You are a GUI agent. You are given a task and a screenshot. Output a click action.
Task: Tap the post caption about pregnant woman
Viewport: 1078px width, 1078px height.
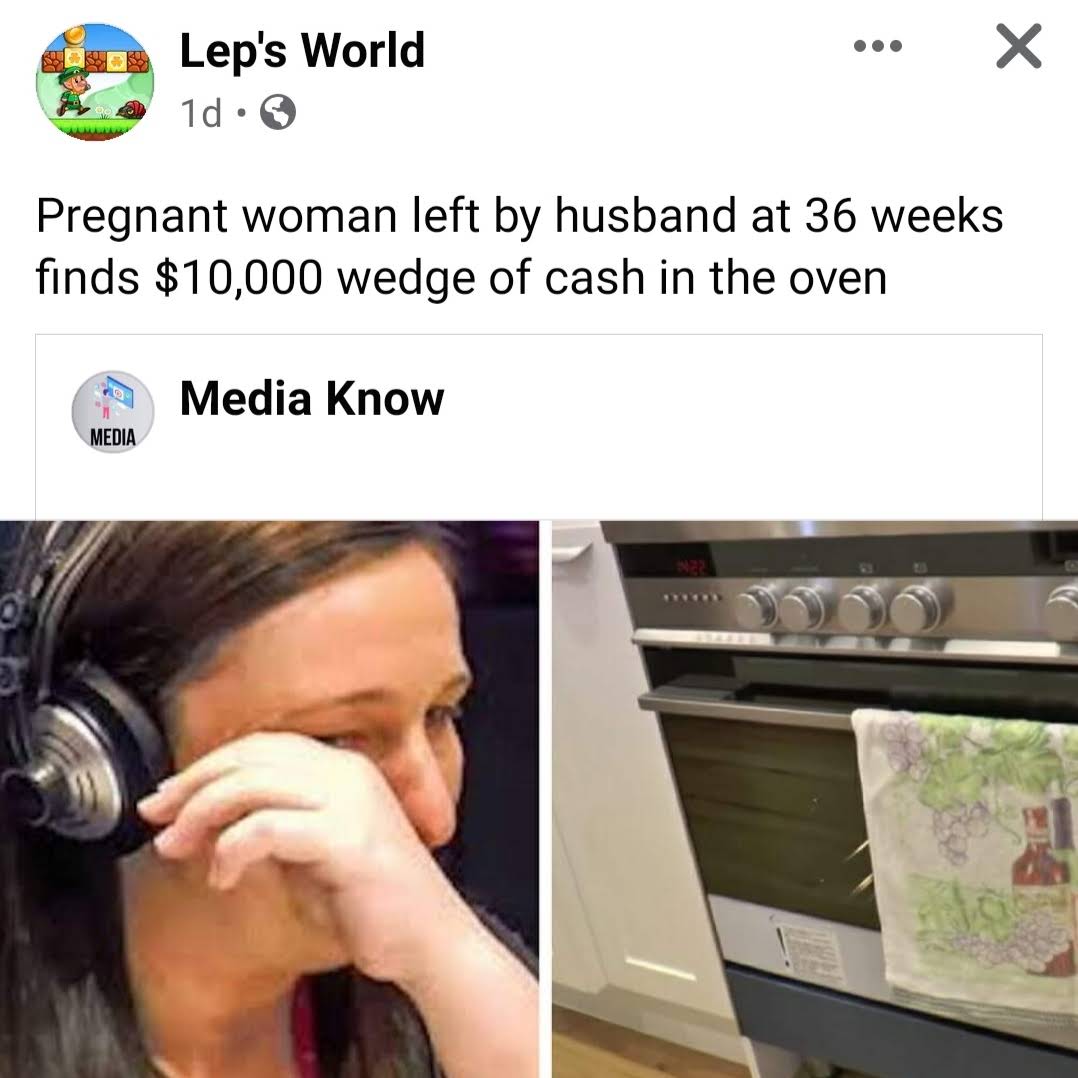519,246
